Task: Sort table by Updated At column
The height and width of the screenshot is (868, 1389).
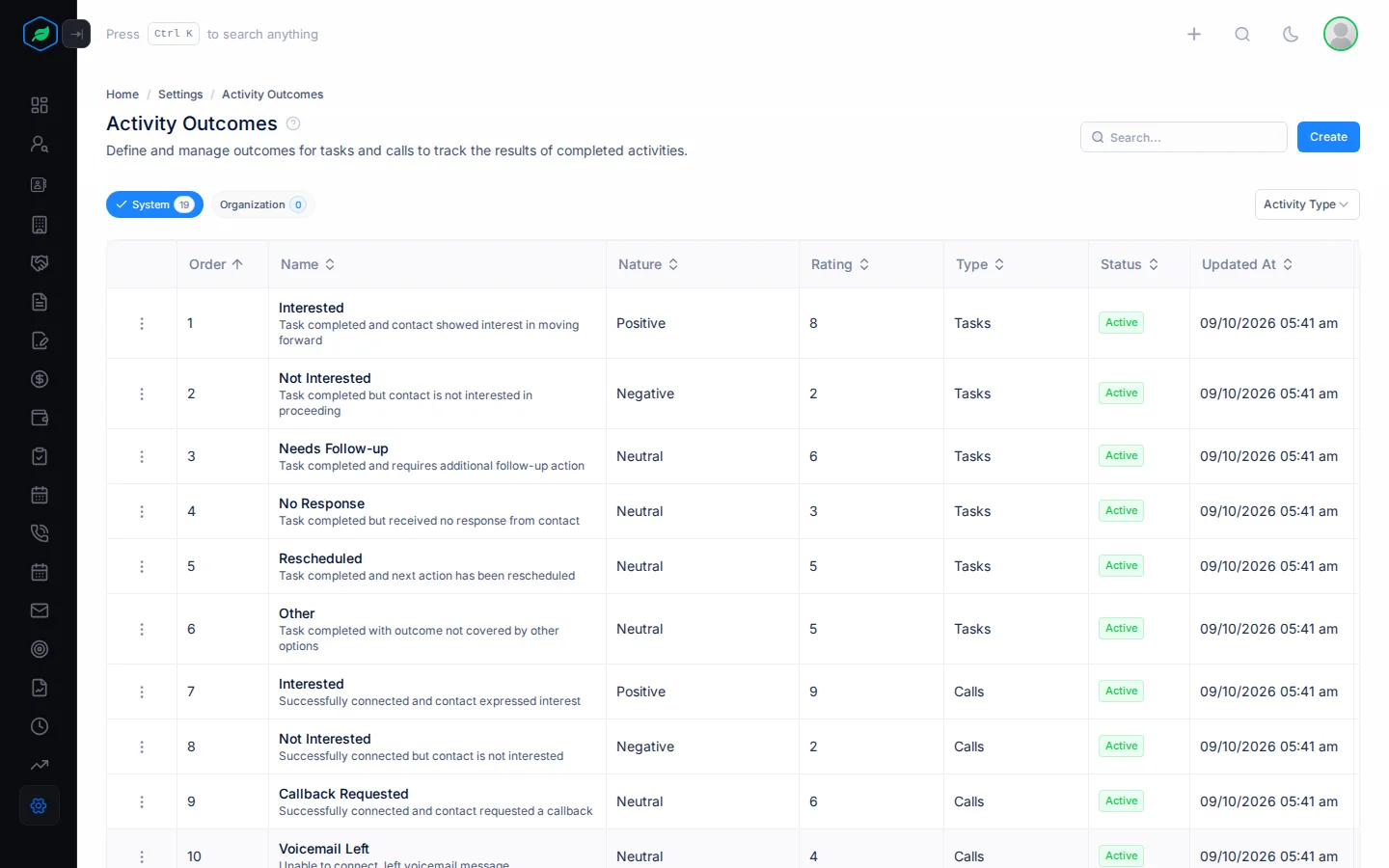Action: click(x=1247, y=264)
